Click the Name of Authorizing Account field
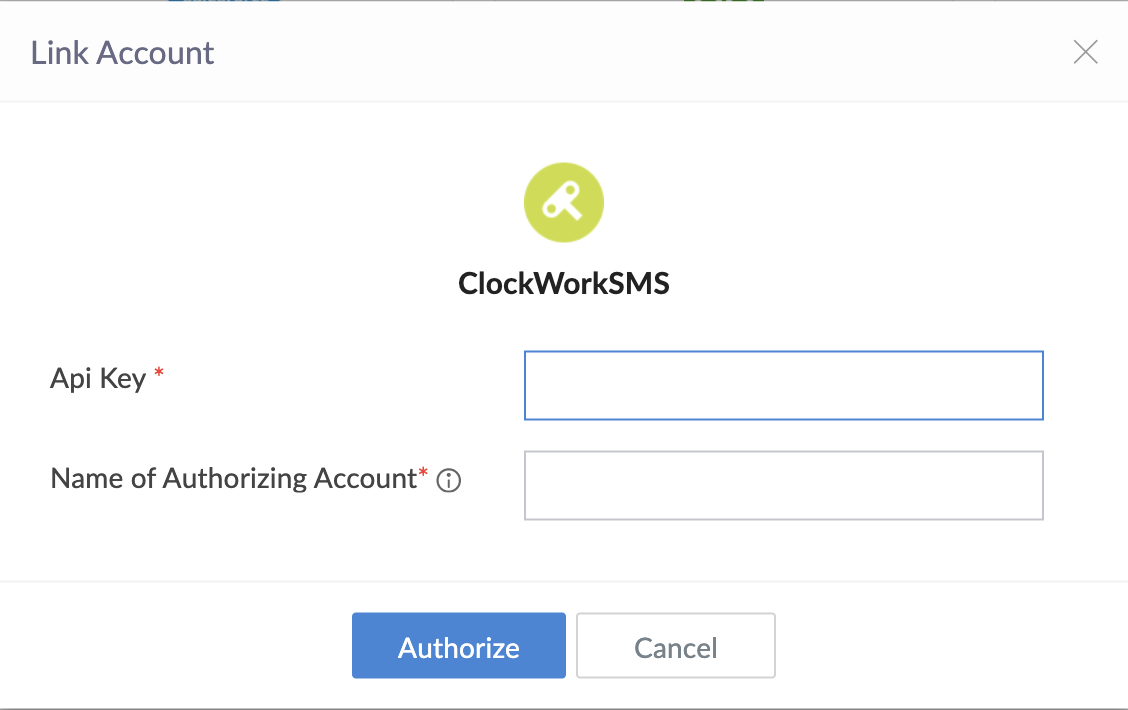 pos(783,485)
